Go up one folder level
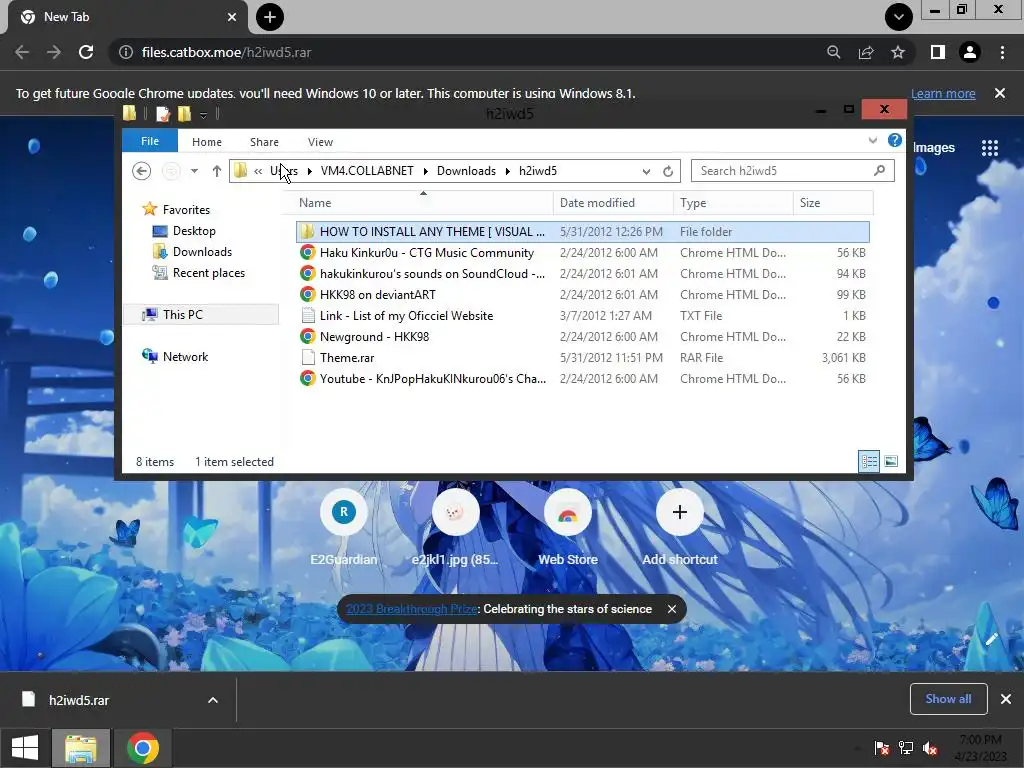 pyautogui.click(x=217, y=171)
